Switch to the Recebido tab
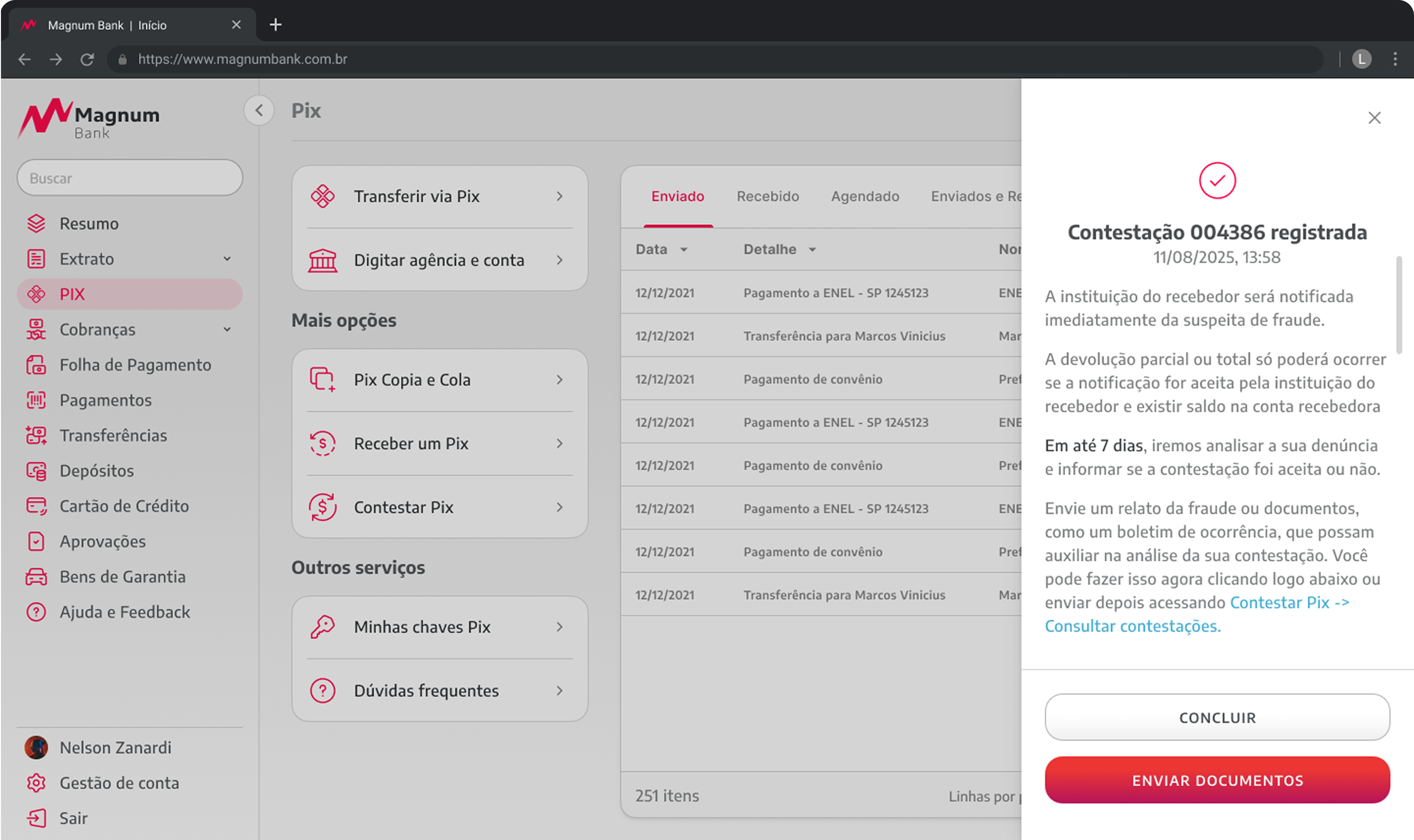The image size is (1414, 840). point(768,196)
